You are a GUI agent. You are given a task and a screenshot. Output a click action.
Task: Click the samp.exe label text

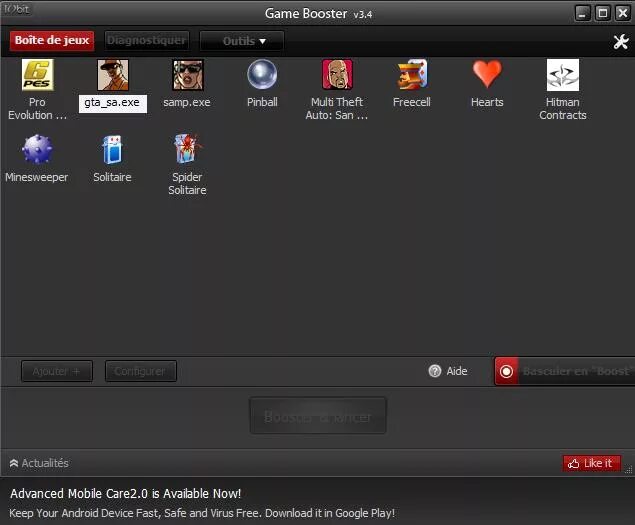187,102
